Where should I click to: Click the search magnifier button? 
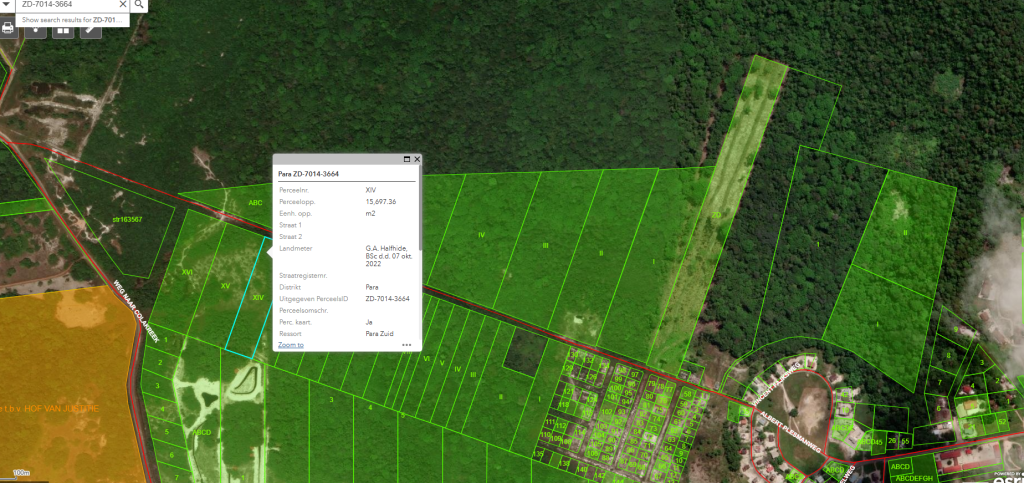tap(140, 5)
